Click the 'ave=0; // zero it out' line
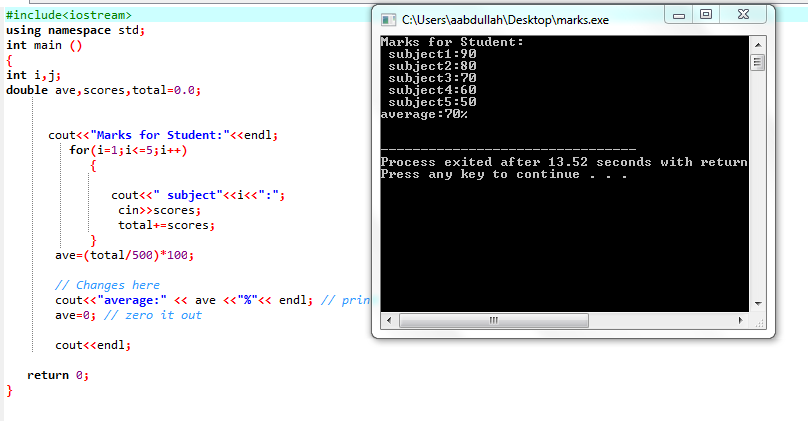This screenshot has width=808, height=421. [128, 315]
